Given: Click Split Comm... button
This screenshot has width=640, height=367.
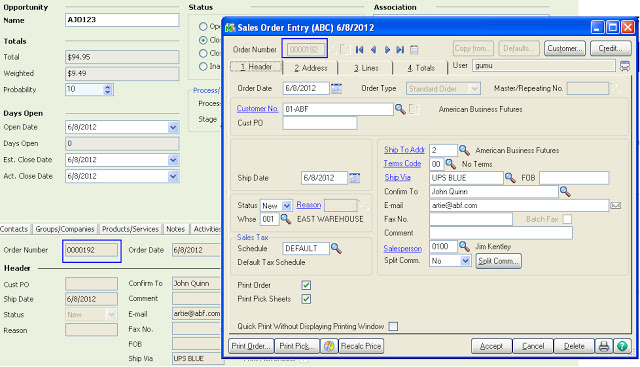Looking at the screenshot, I should [498, 261].
